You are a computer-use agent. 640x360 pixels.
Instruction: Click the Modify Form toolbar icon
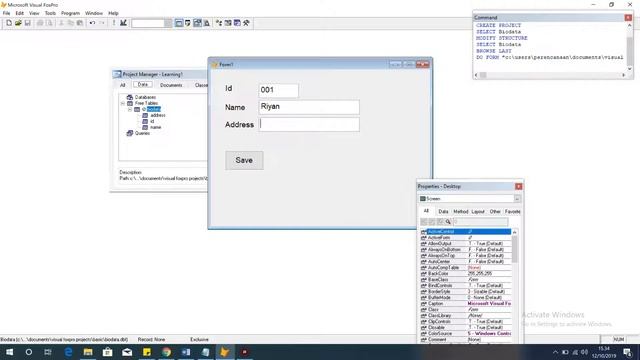(x=123, y=23)
